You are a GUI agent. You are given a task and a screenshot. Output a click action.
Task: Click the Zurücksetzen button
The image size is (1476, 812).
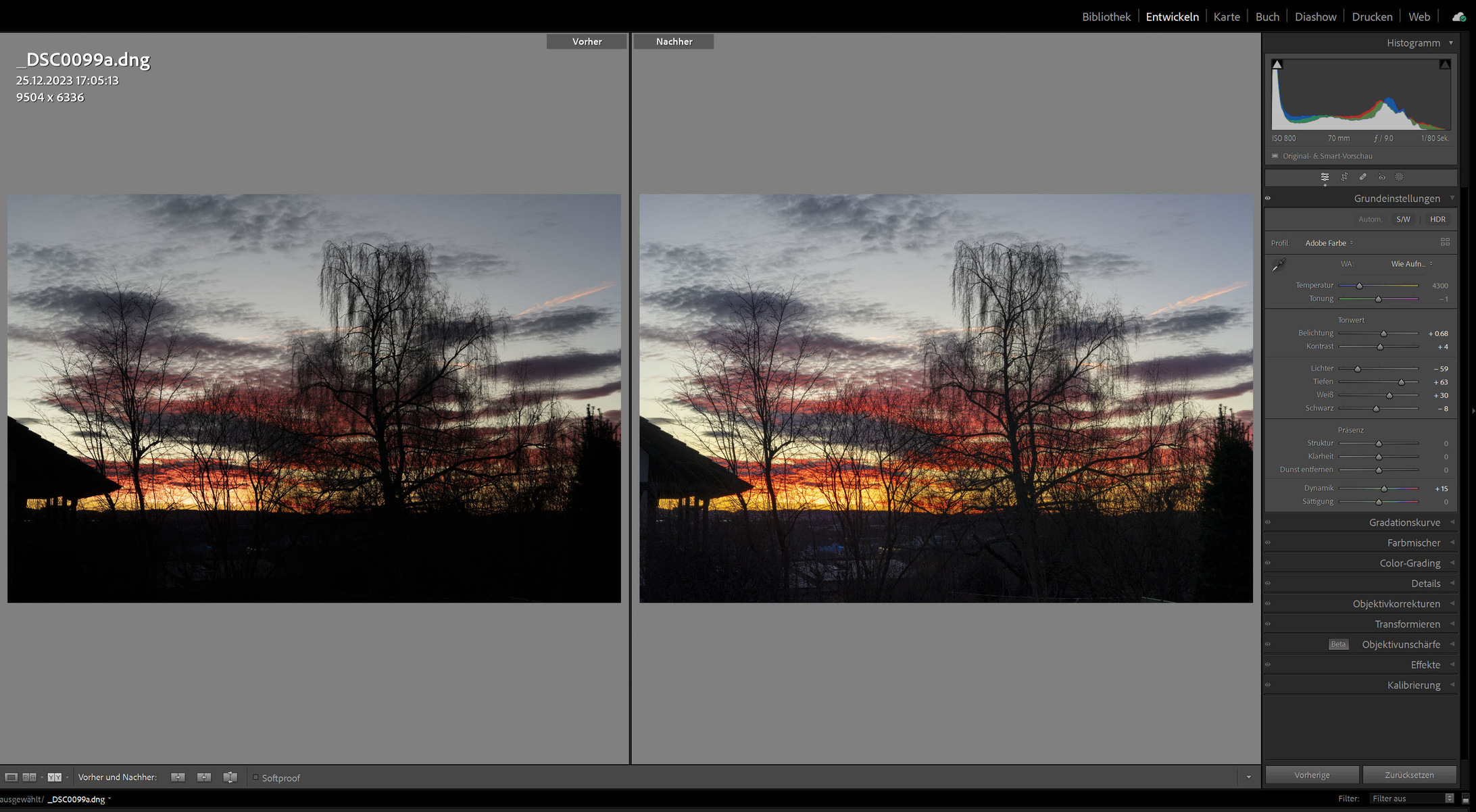[x=1408, y=775]
